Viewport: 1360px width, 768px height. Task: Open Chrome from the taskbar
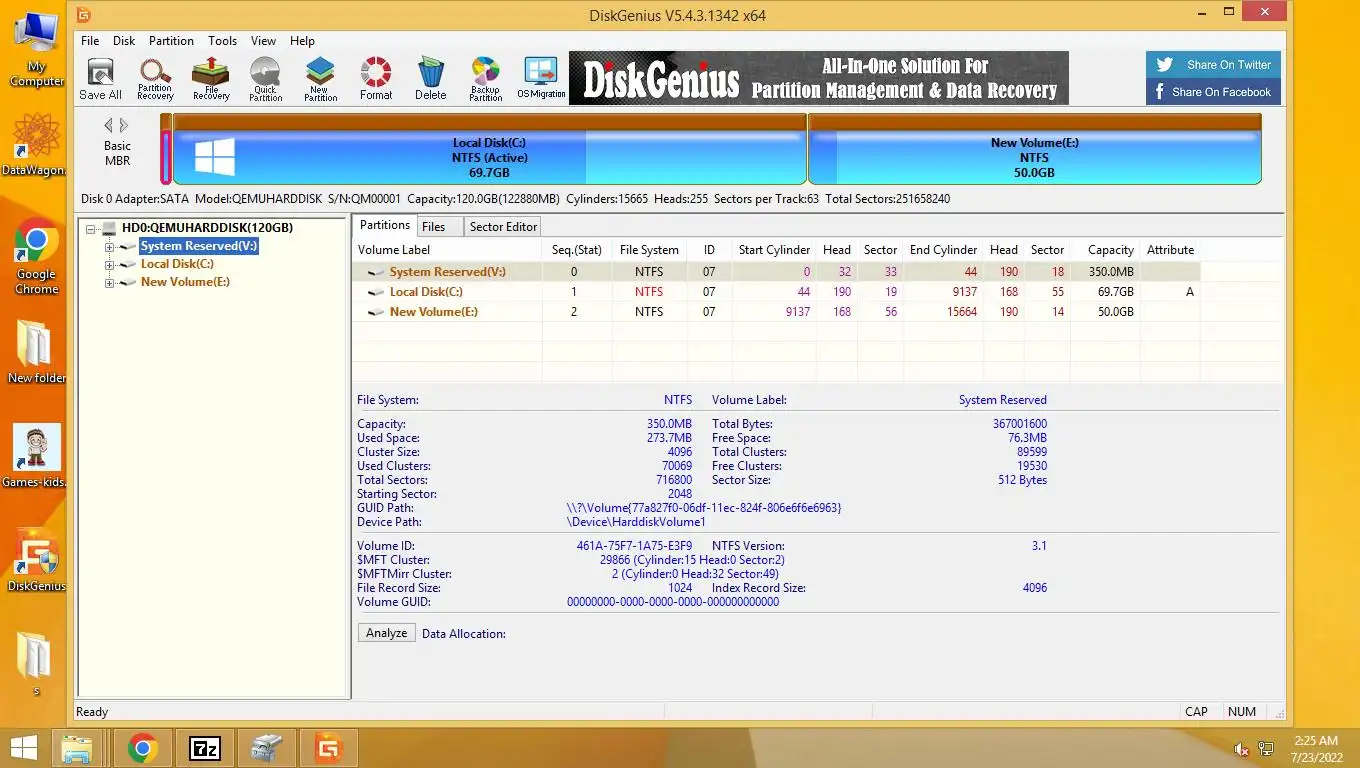pos(143,748)
